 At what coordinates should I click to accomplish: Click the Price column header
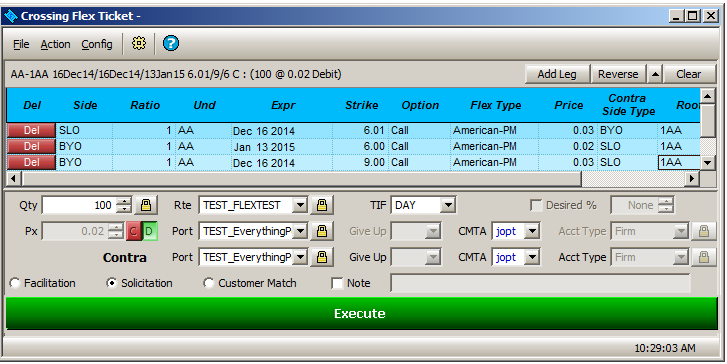pos(568,105)
